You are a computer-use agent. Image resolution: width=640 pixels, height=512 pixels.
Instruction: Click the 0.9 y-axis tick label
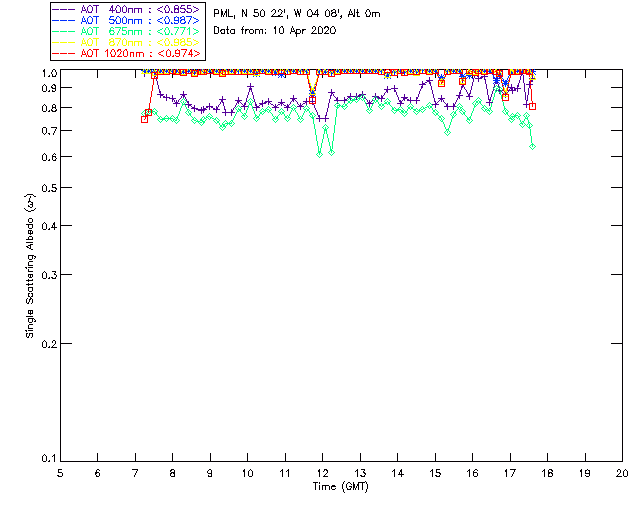[49, 88]
